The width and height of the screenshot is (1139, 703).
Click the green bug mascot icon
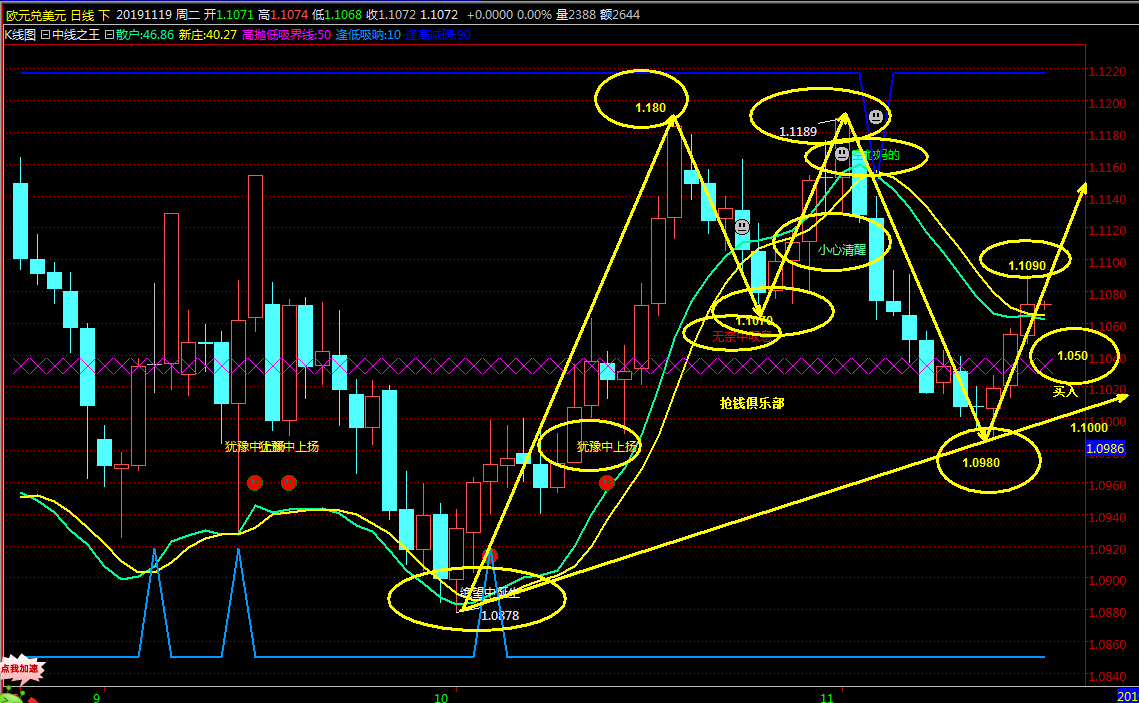tap(13, 695)
